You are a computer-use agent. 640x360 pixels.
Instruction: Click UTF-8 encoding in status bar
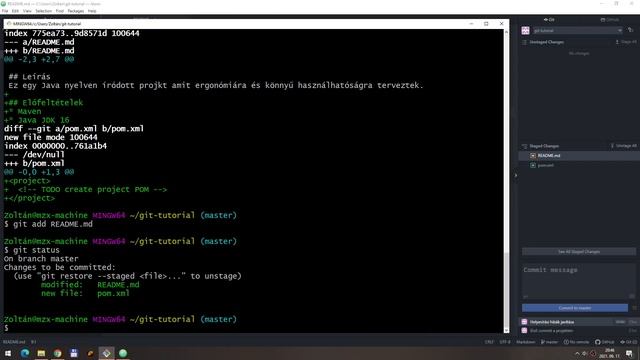pos(504,342)
